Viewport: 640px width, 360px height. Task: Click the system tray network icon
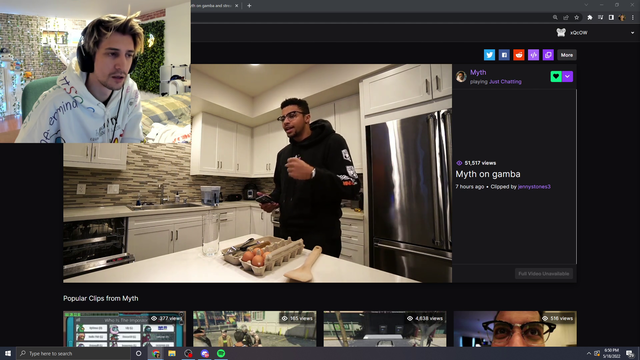(x=597, y=353)
